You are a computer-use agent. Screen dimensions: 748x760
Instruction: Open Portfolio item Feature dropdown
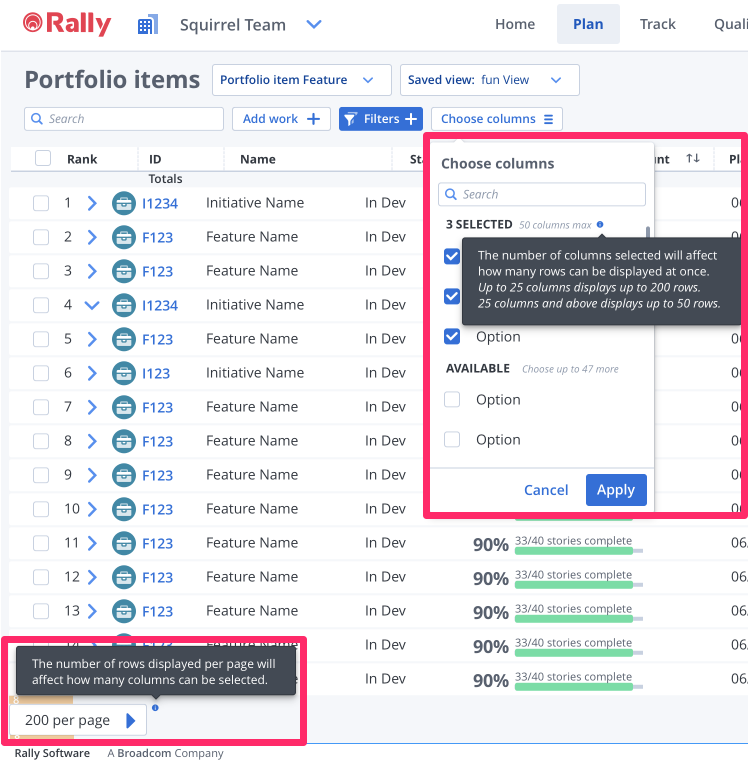coord(302,80)
